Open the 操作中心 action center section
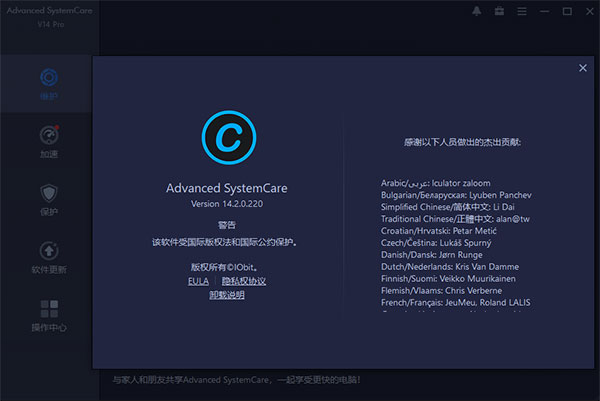Image resolution: width=600 pixels, height=401 pixels. click(49, 316)
